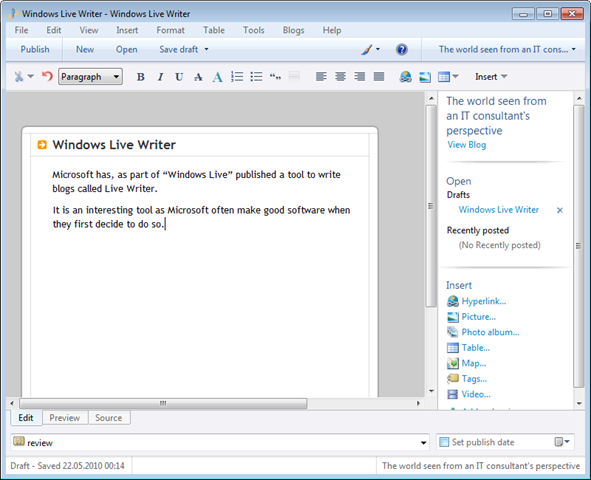The image size is (591, 480).
Task: Click the Hyperlink sidebar icon
Action: (x=452, y=301)
